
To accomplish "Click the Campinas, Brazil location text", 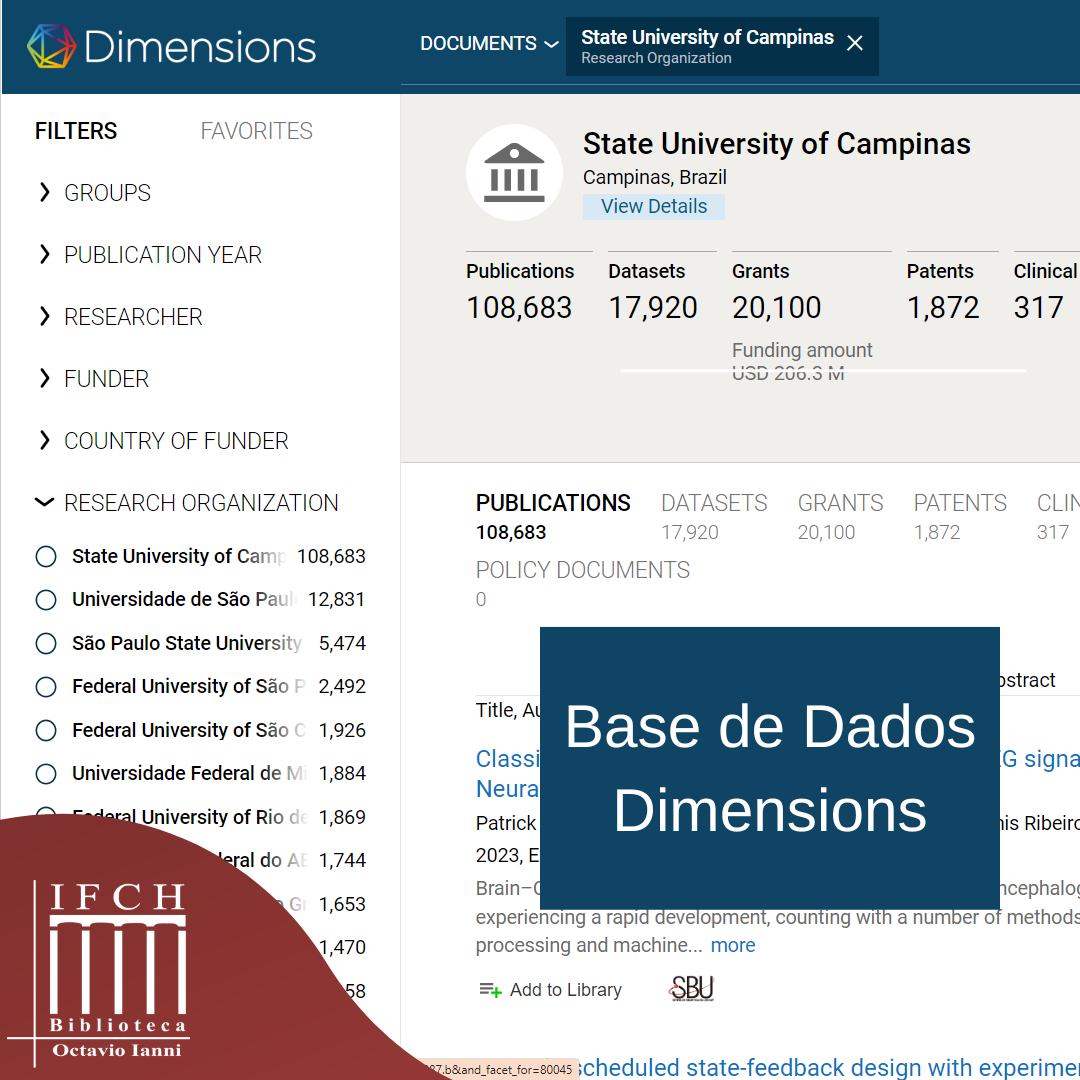I will coord(654,177).
